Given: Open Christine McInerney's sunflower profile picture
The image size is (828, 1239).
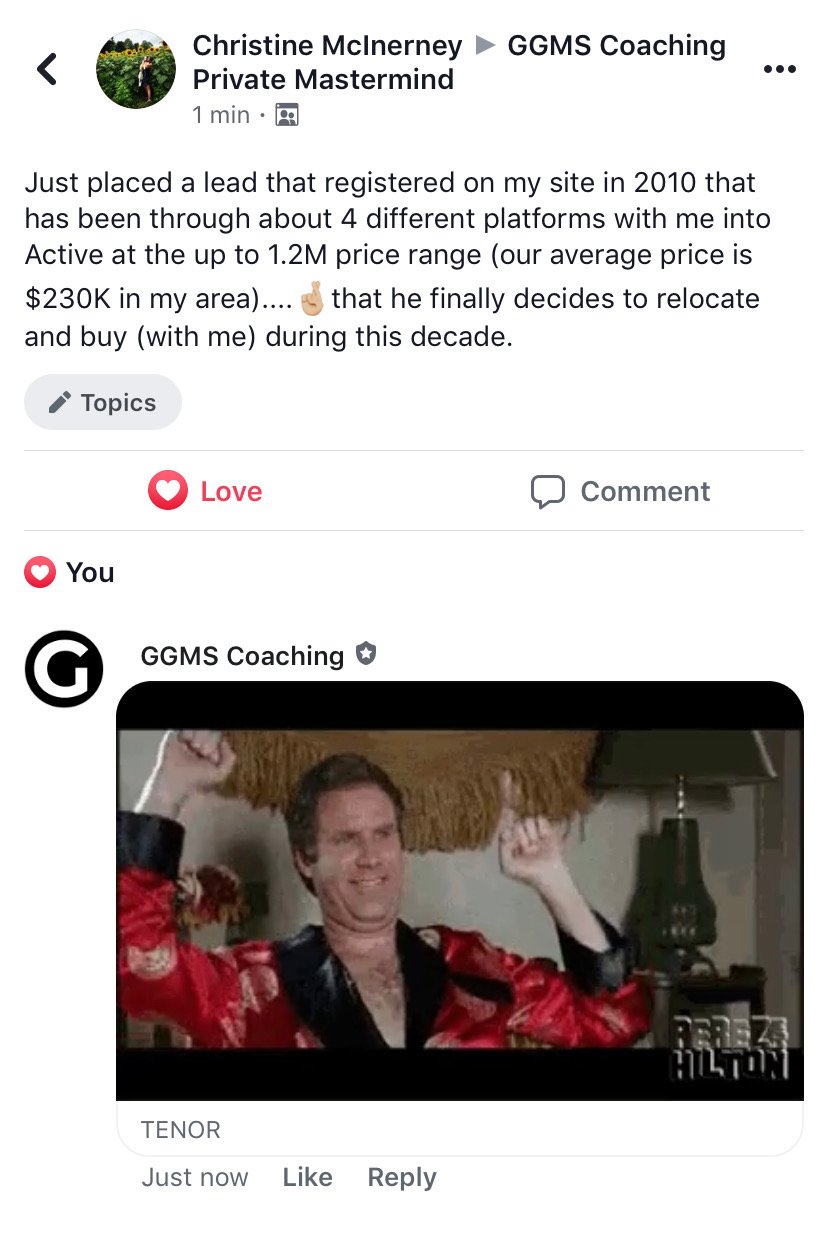Looking at the screenshot, I should [136, 69].
